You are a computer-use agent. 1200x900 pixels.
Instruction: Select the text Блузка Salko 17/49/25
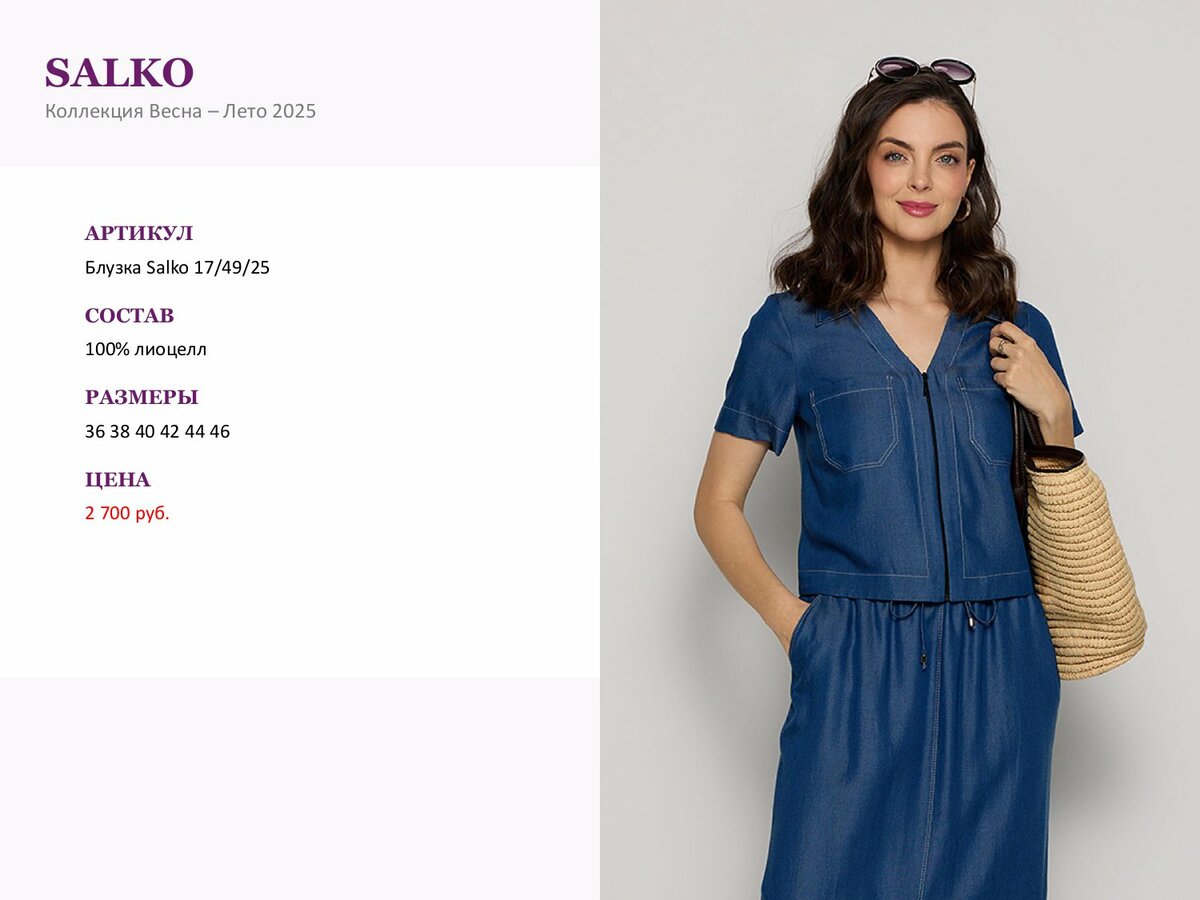click(177, 268)
